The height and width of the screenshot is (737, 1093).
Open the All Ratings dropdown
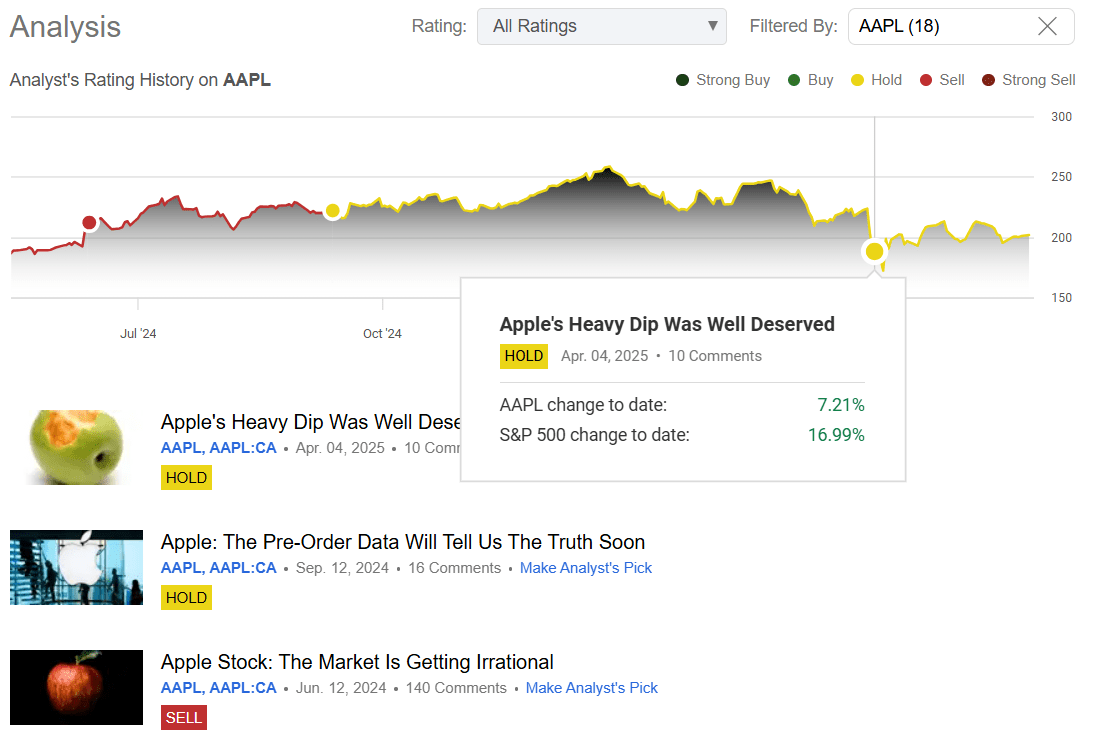click(x=601, y=26)
